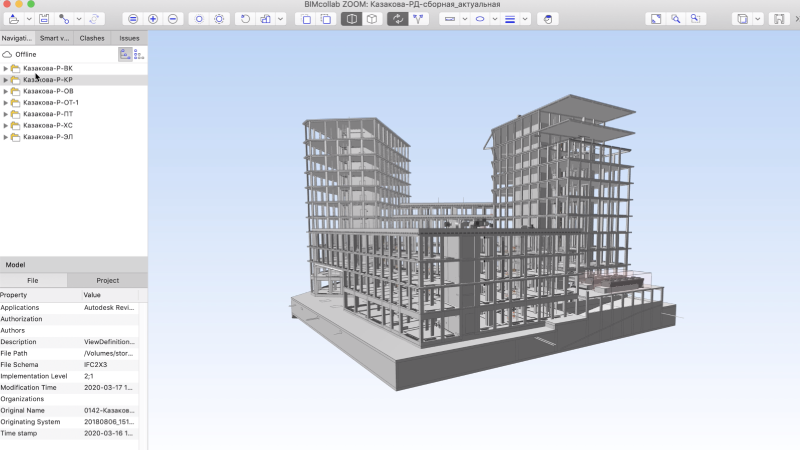Toggle the orthographic cube view mode
This screenshot has height=450, width=800.
(x=372, y=19)
